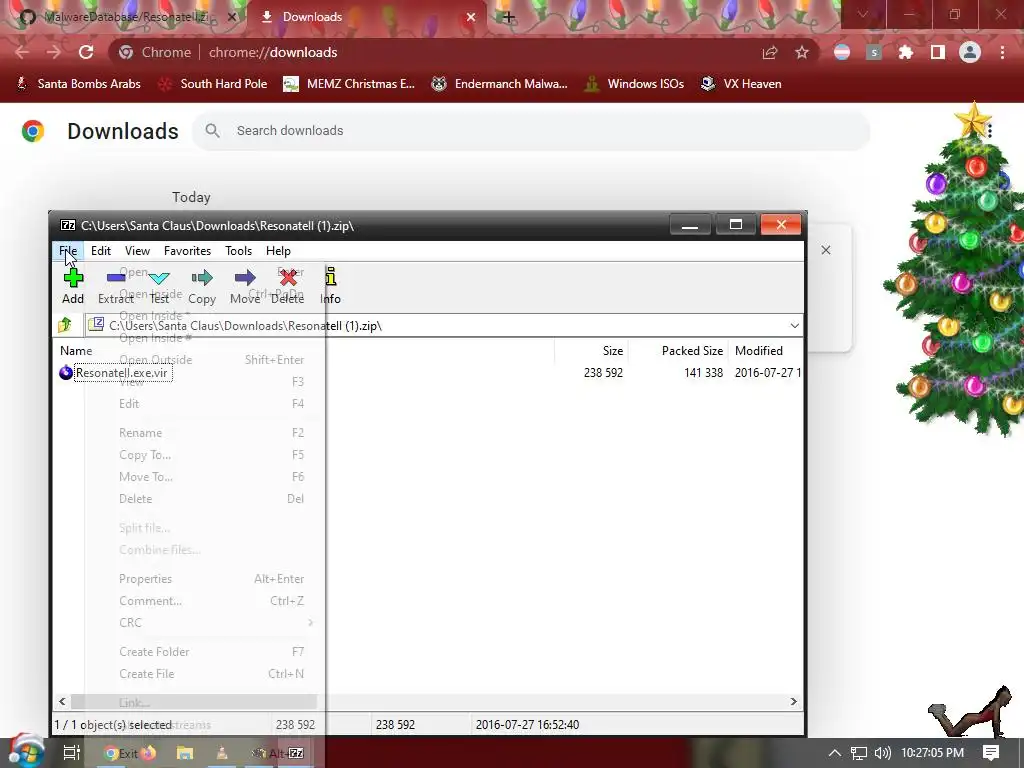1024x768 pixels.
Task: Choose Rename from the File menu
Action: [205, 432]
